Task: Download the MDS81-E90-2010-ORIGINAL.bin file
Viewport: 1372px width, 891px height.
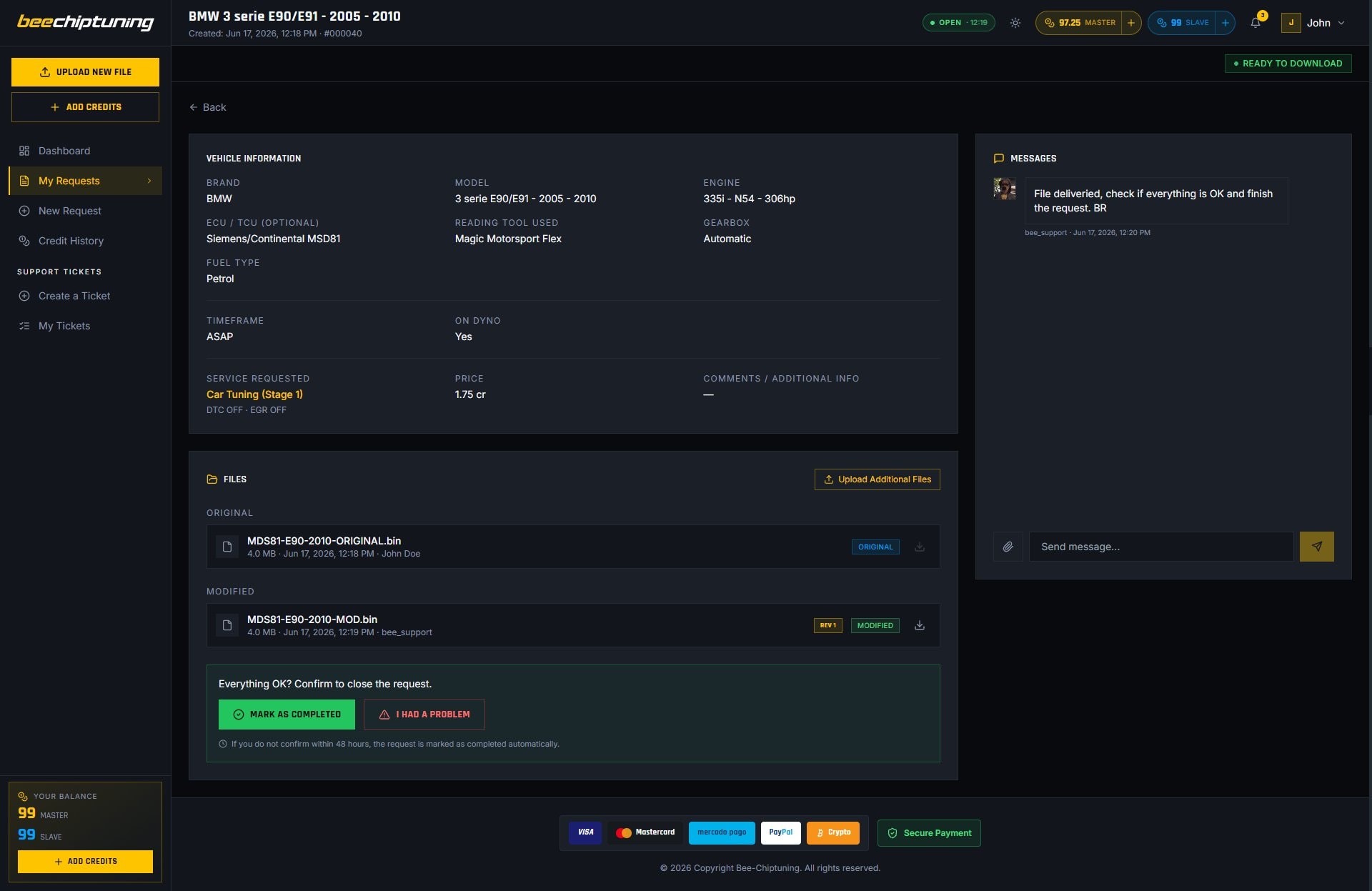Action: (x=920, y=547)
